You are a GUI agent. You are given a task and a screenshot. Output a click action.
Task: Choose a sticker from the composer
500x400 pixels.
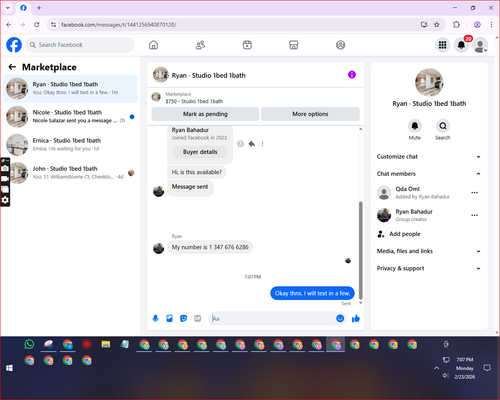183,318
